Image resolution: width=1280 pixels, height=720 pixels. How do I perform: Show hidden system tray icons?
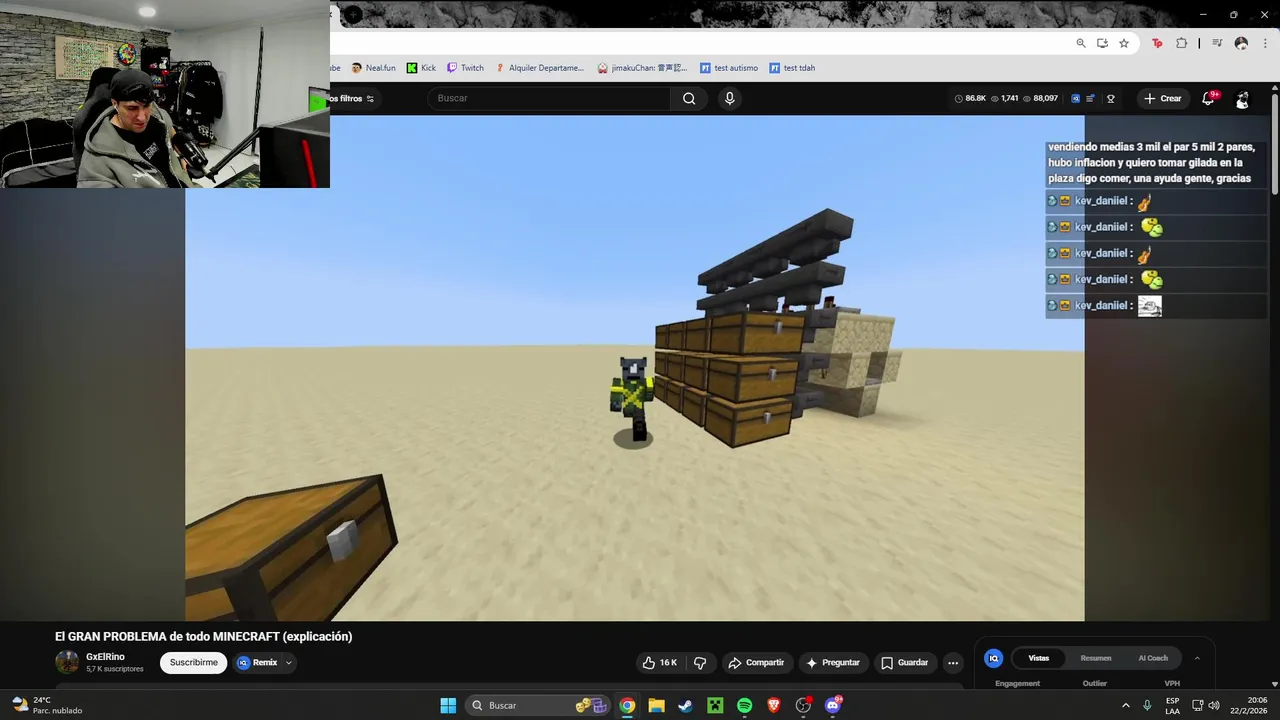[x=1125, y=705]
